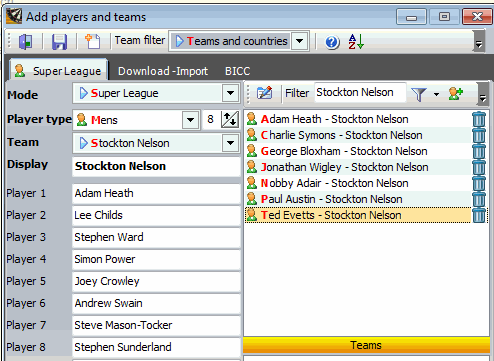Click the add player green icon
This screenshot has width=494, height=361.
tap(456, 94)
